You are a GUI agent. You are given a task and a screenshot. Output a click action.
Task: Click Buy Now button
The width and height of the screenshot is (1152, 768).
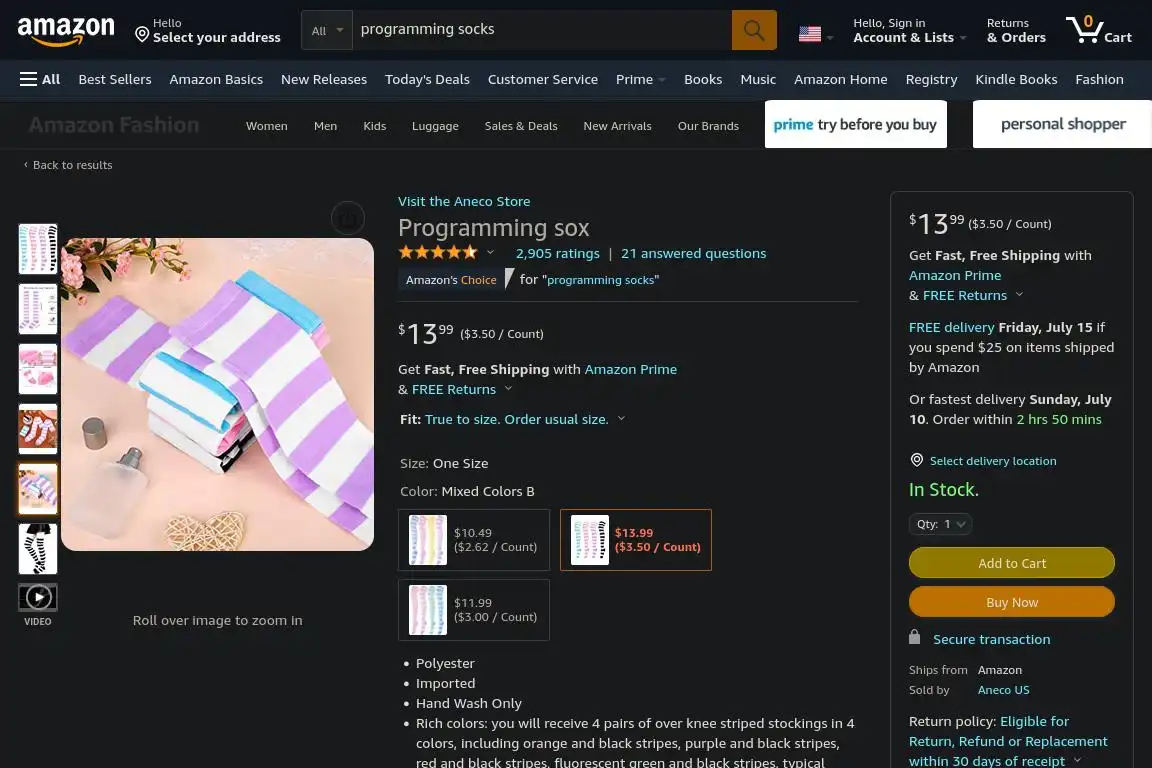click(1012, 602)
